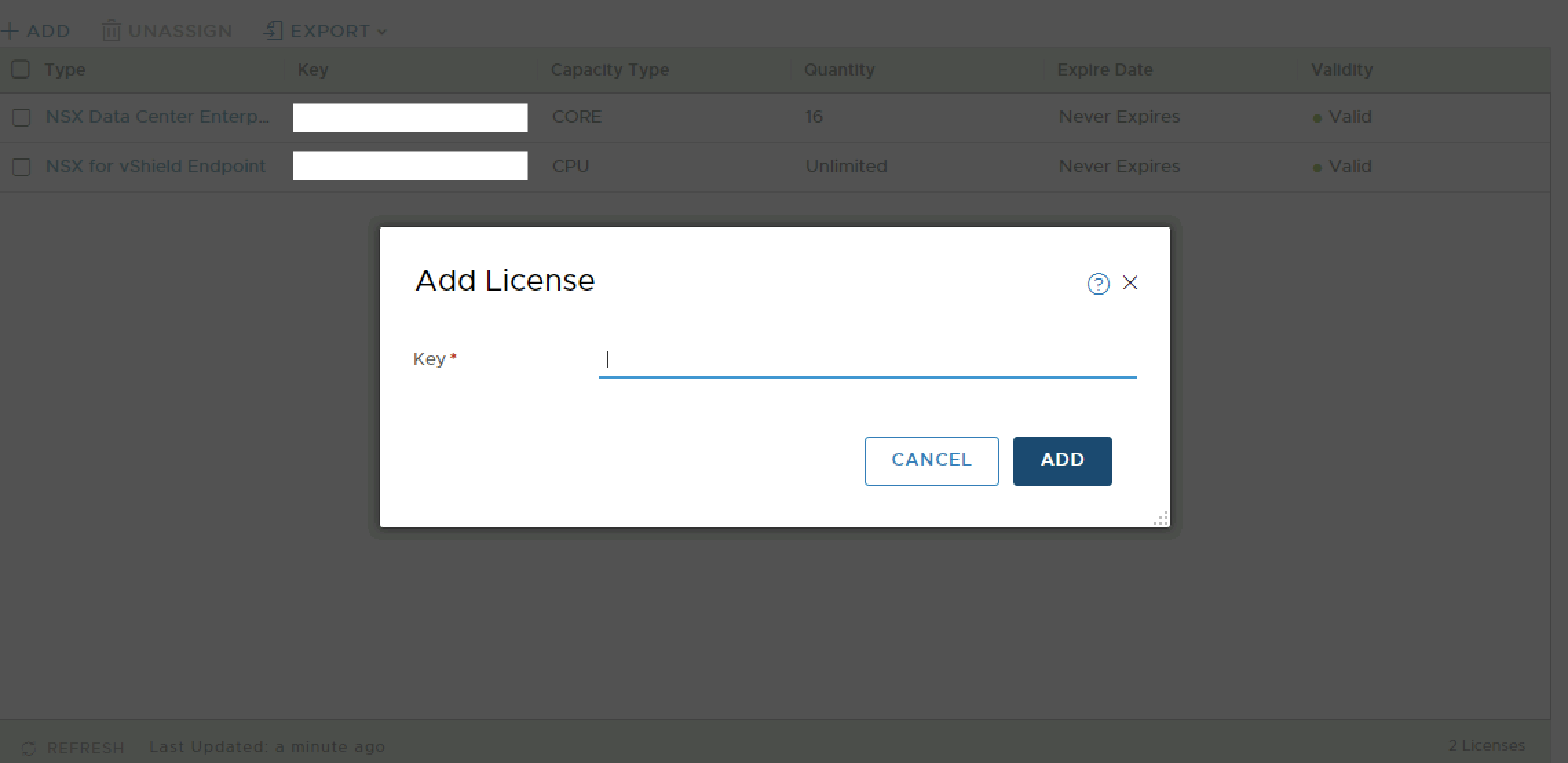Check the NSX Data Center Enterprise row
The image size is (1568, 763).
21,118
